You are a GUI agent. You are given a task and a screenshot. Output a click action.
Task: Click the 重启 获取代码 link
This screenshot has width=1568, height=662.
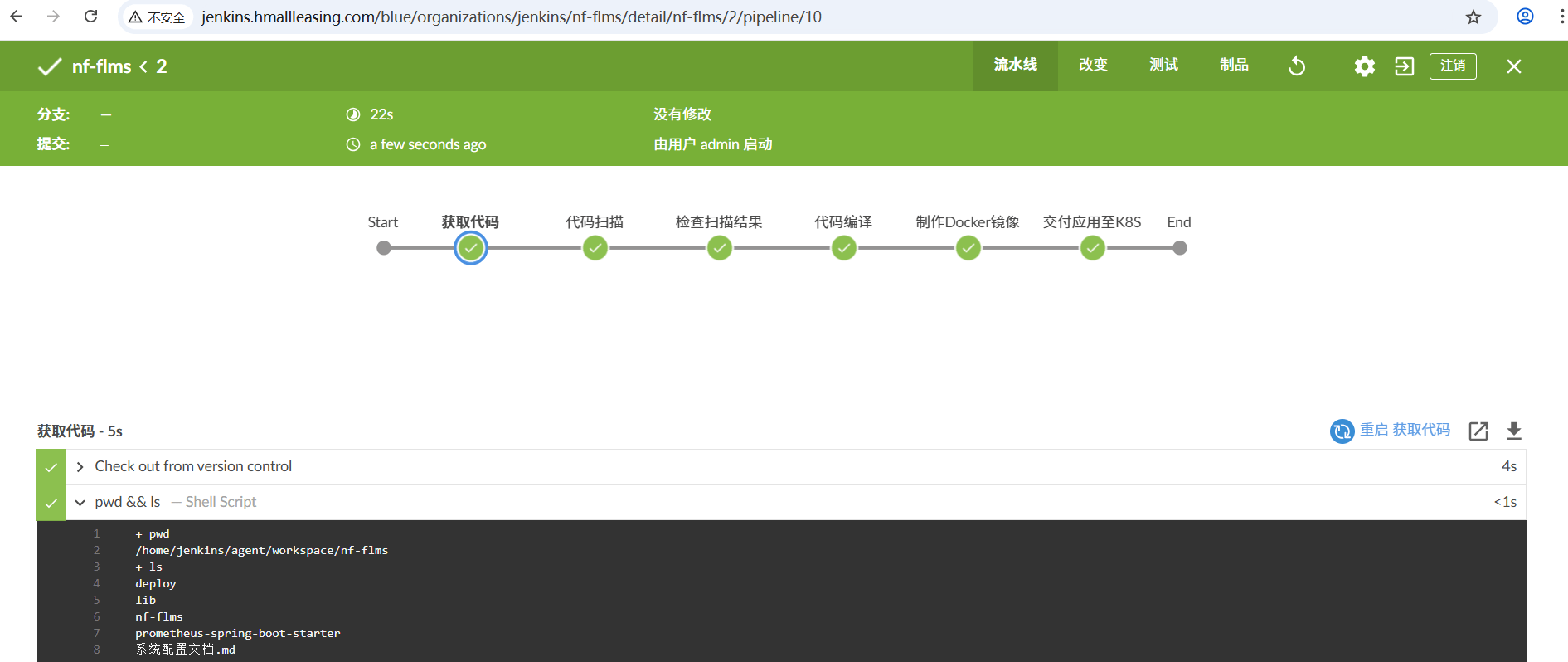[x=1404, y=430]
